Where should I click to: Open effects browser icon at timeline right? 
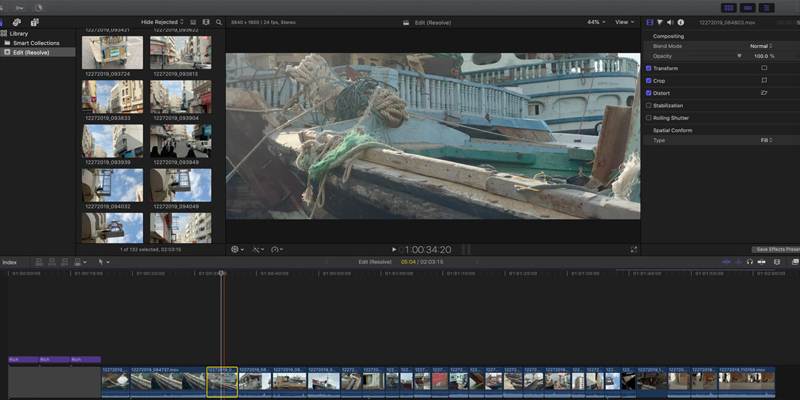(795, 262)
